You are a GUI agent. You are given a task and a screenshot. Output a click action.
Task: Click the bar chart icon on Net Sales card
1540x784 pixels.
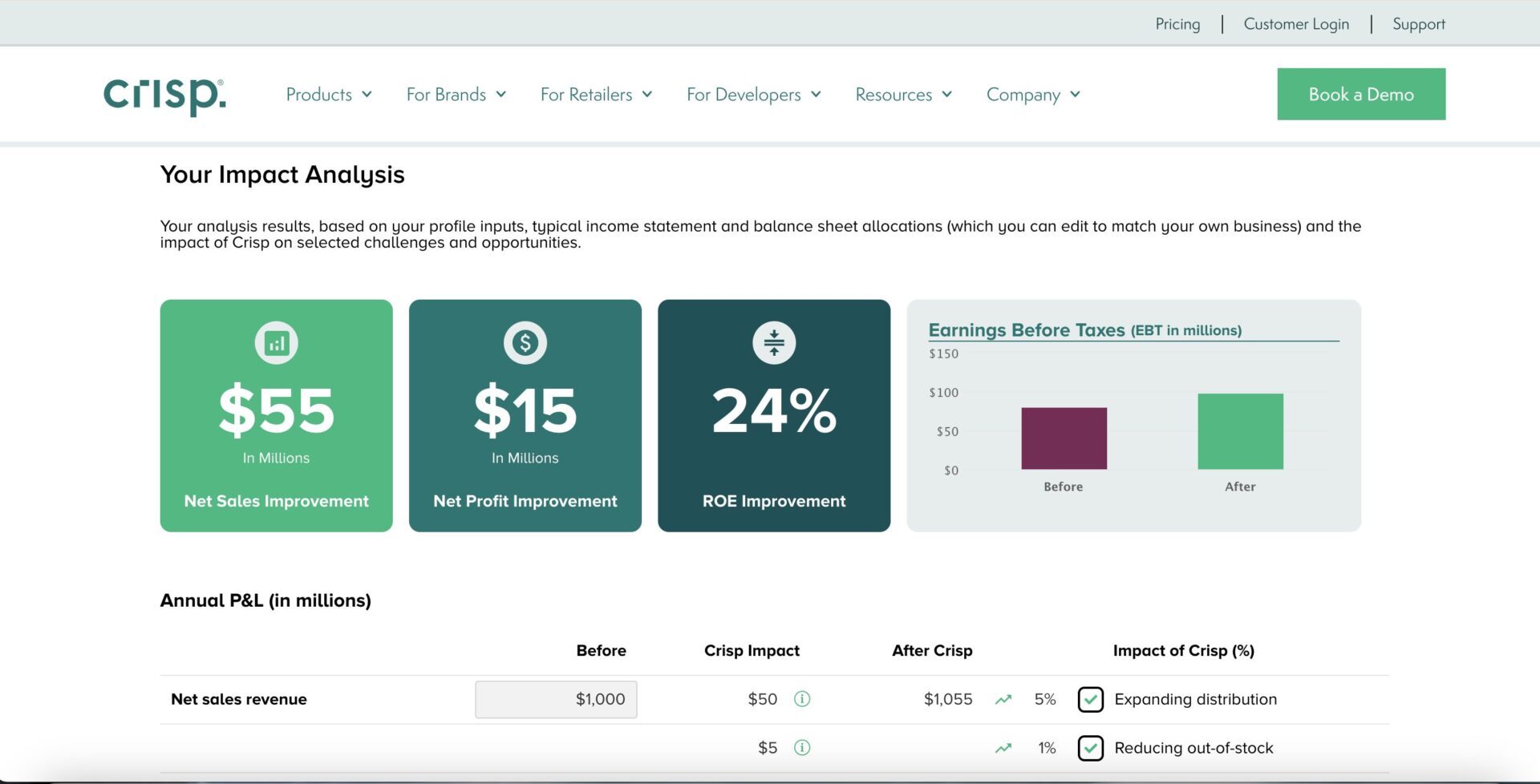tap(277, 343)
